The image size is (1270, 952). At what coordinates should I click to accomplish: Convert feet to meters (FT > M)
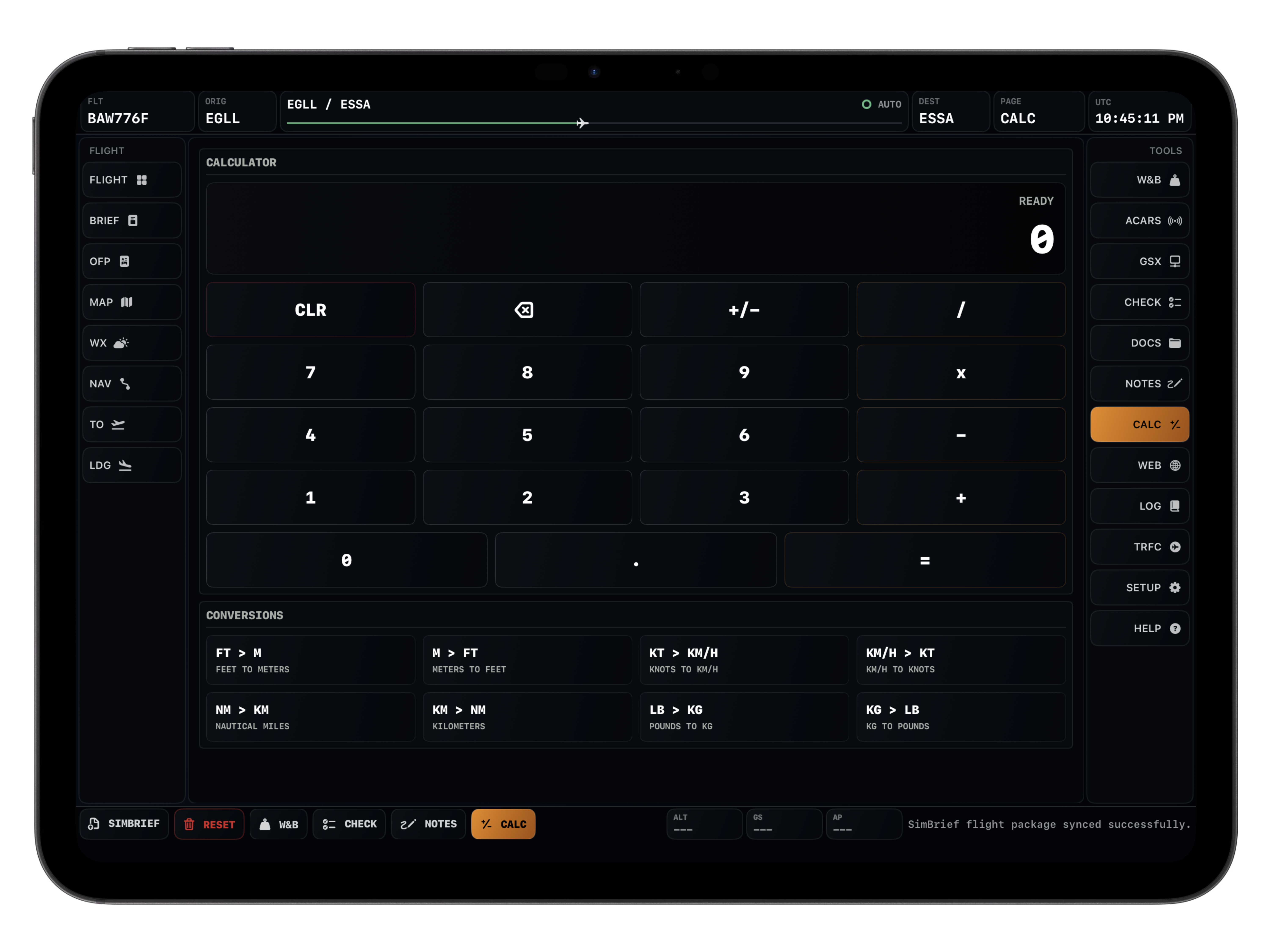311,660
